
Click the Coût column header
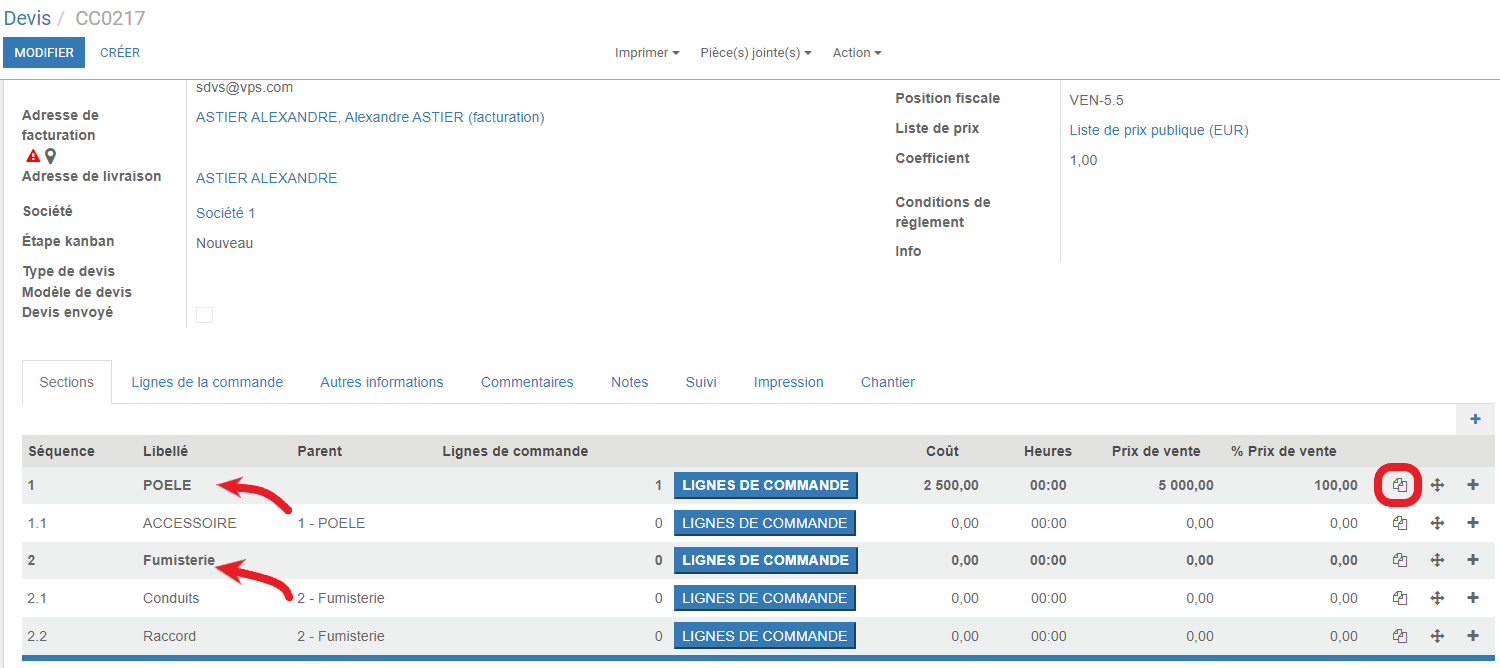click(943, 451)
